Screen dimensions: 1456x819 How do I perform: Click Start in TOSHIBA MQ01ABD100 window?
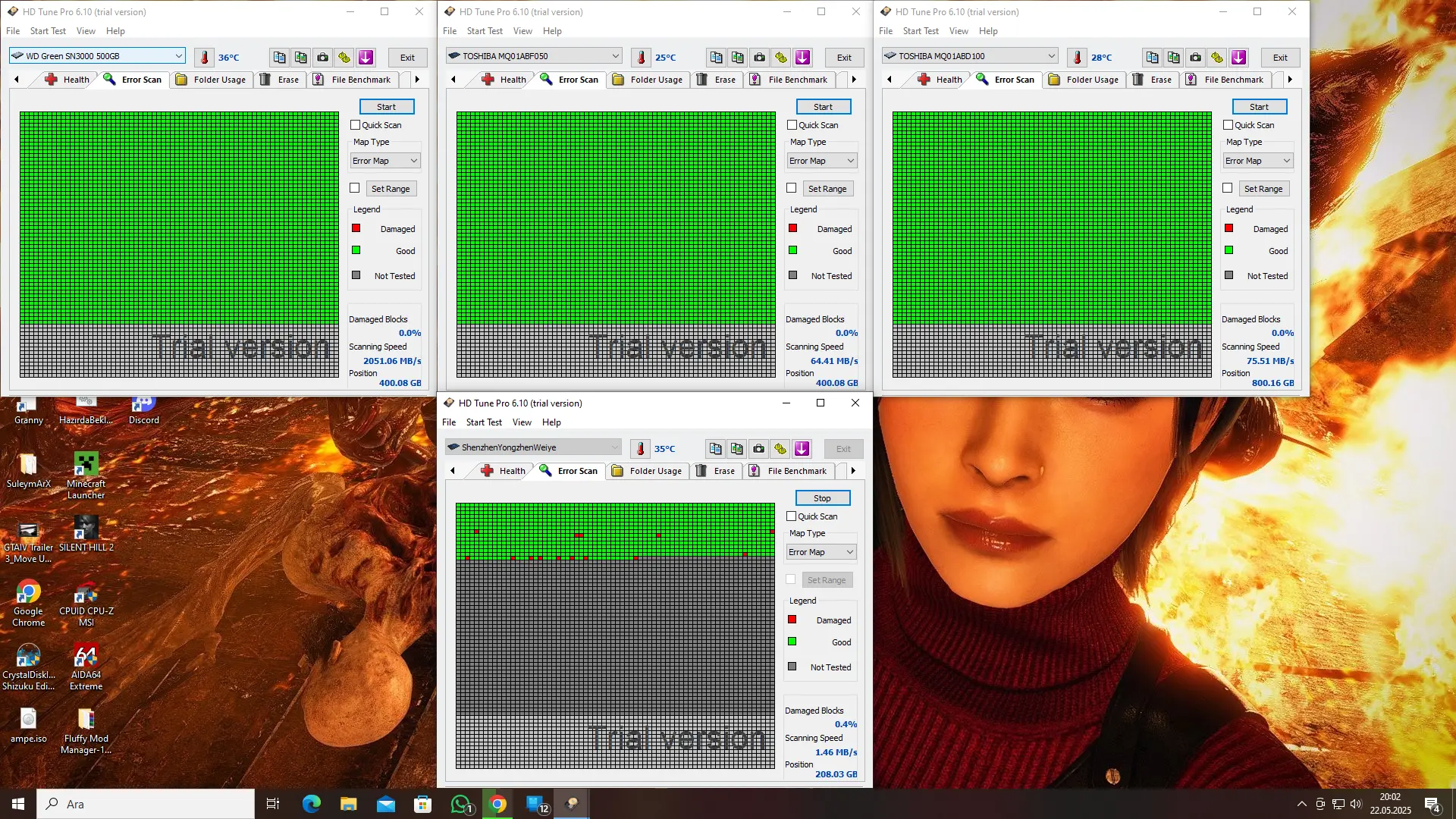pos(1260,107)
